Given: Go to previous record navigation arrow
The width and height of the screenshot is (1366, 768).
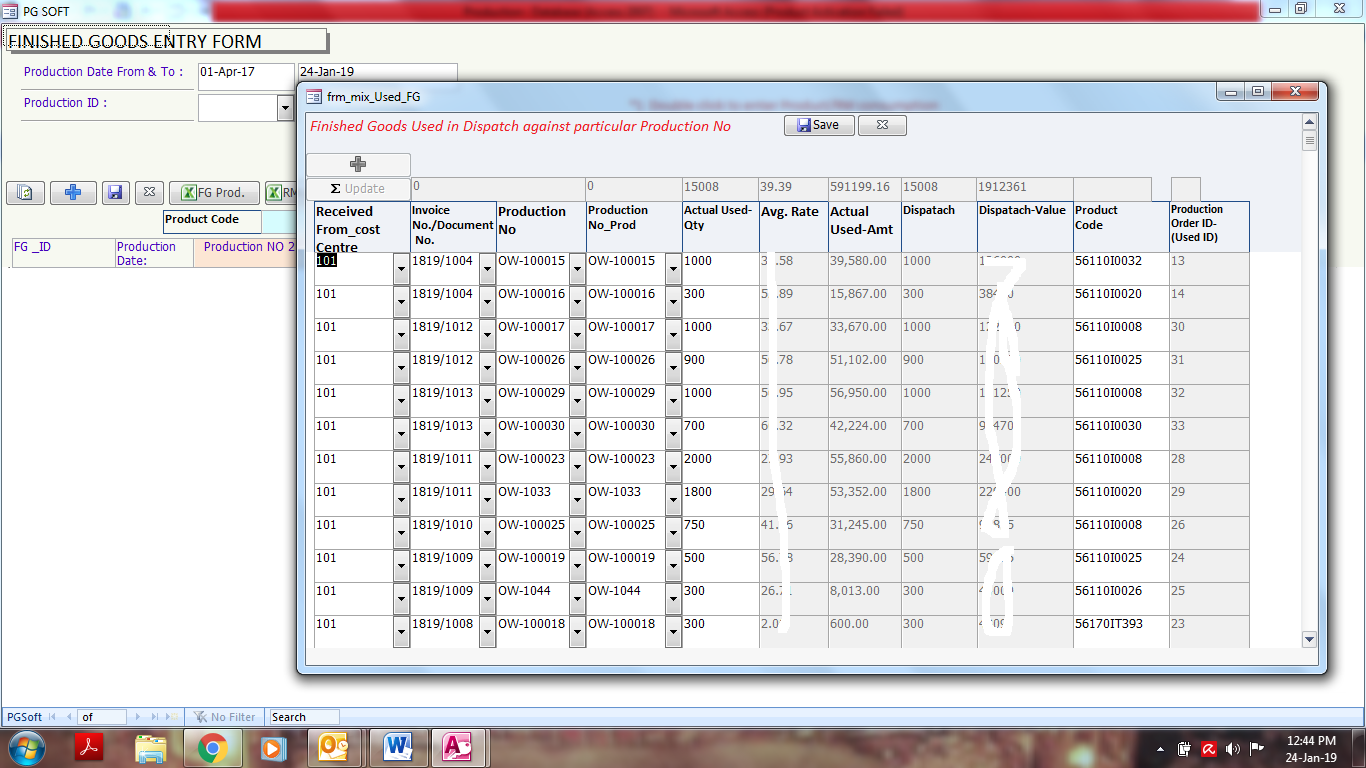Looking at the screenshot, I should (69, 717).
